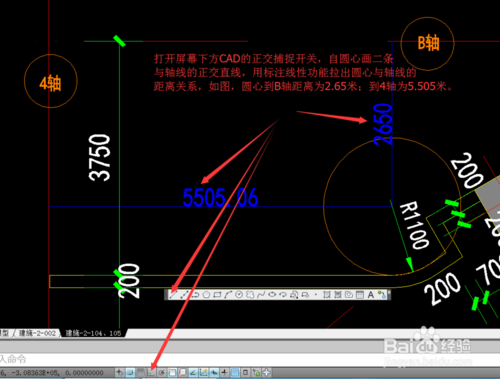Toggle Quick Properties in status bar
Screen dimensions: 500x379
(246, 372)
